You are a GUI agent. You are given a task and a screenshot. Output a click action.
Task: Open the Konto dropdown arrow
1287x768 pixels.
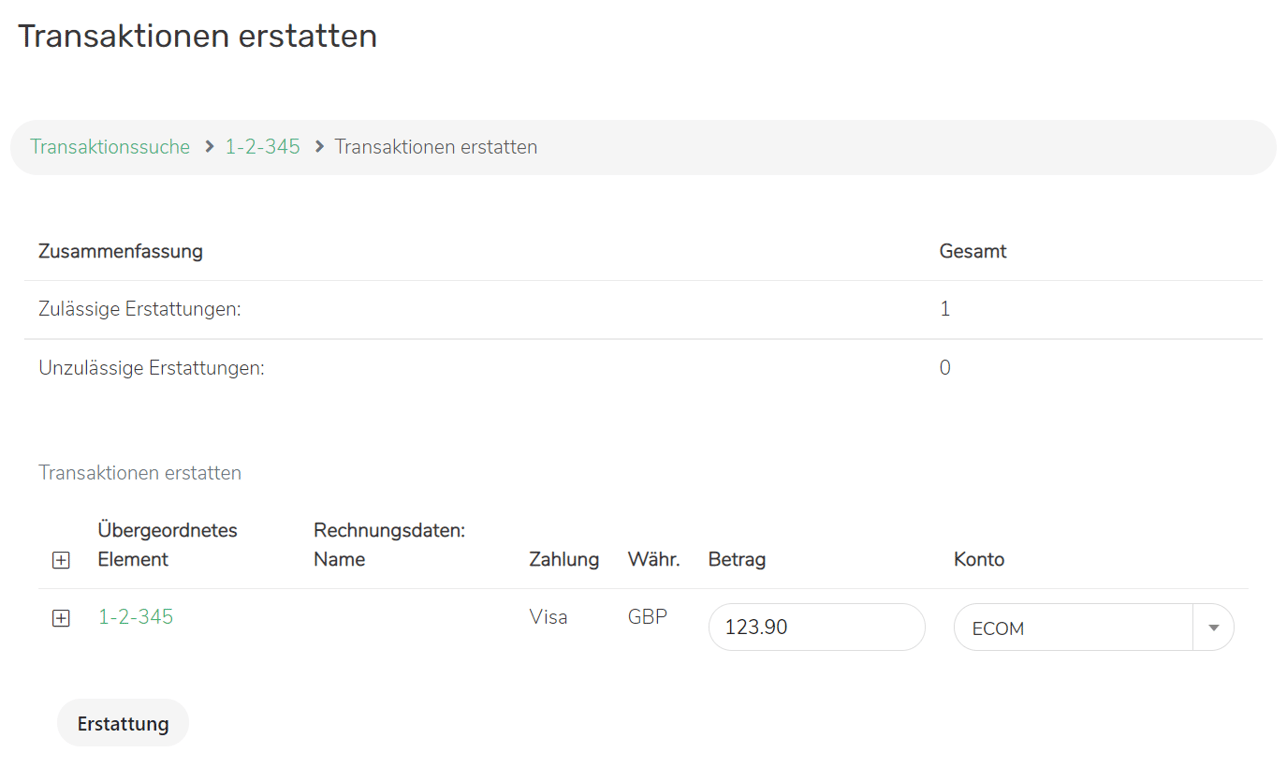[x=1213, y=628]
